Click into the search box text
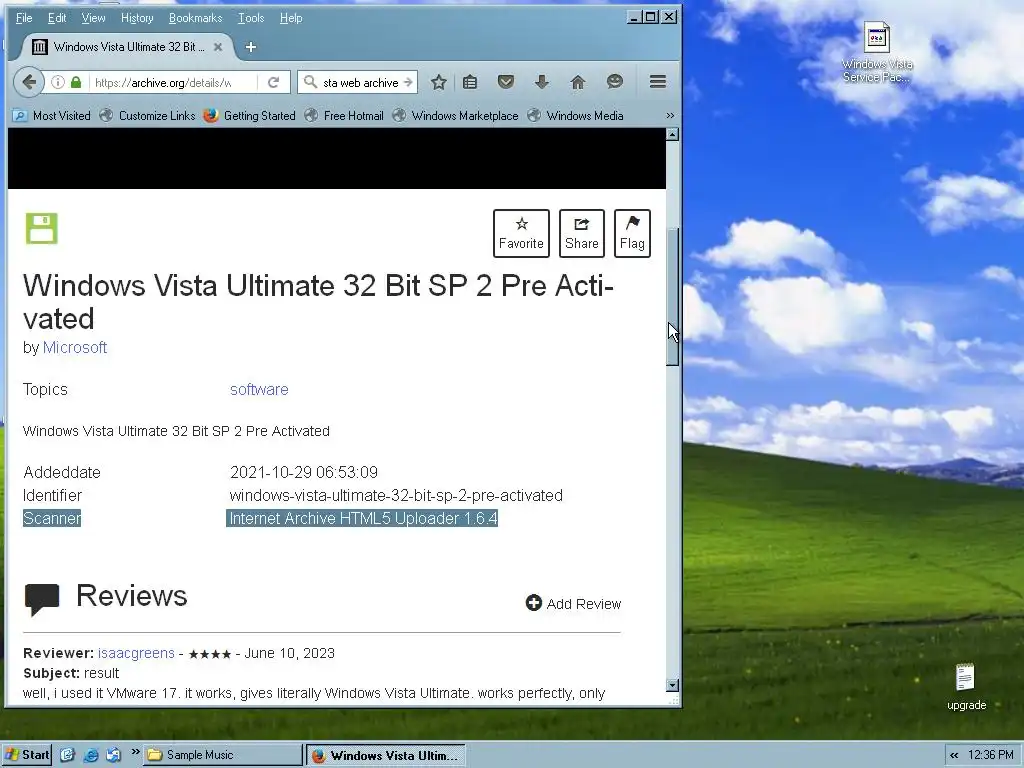Screen dimensions: 1024x768 360,83
